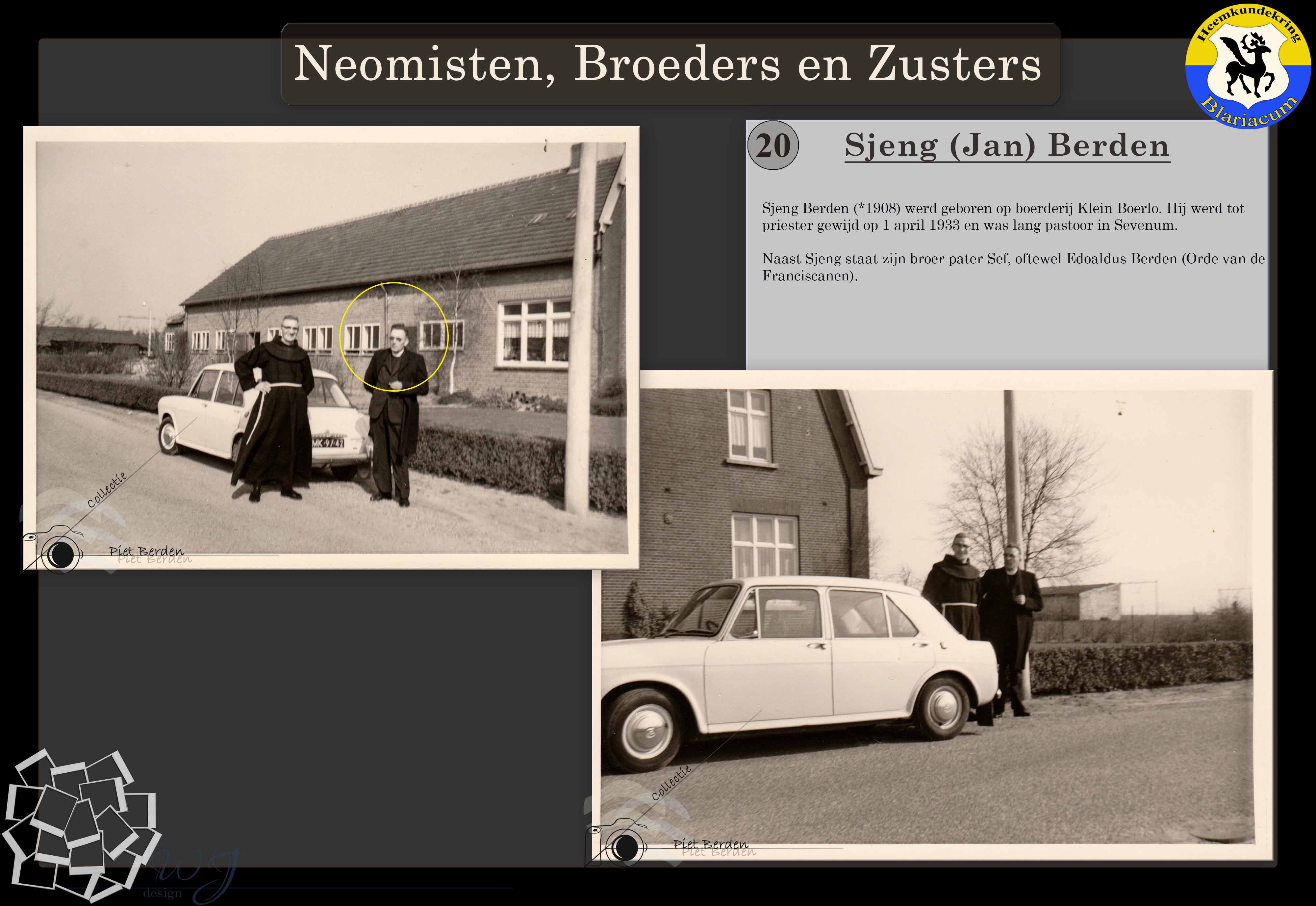The image size is (1316, 906).
Task: Click the yellow circle highlighting the priest
Action: tap(394, 337)
